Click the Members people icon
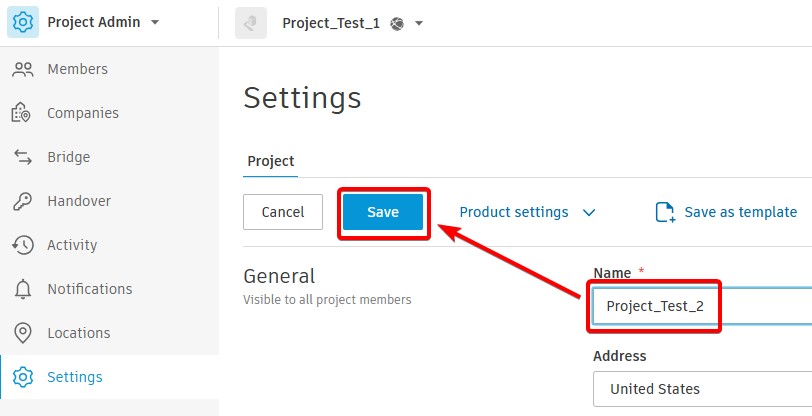The image size is (812, 416). pyautogui.click(x=23, y=69)
